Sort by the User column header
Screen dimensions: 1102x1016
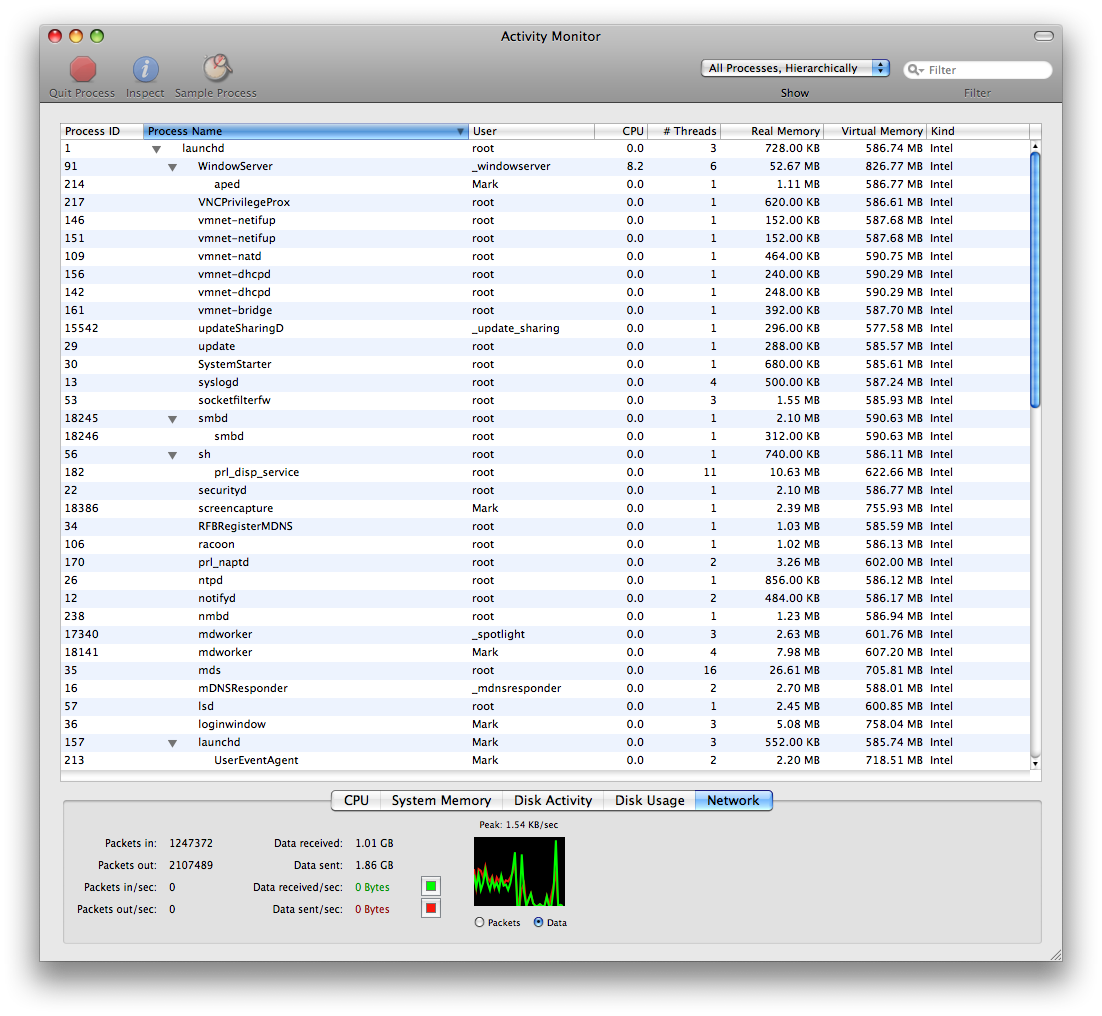point(531,131)
